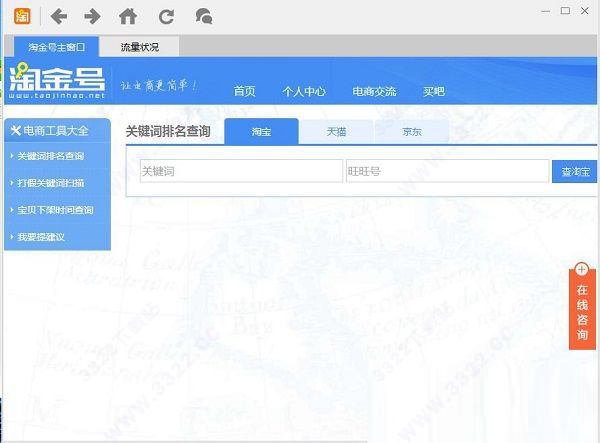Image resolution: width=600 pixels, height=443 pixels.
Task: Select the 京东 query tab
Action: tap(412, 132)
